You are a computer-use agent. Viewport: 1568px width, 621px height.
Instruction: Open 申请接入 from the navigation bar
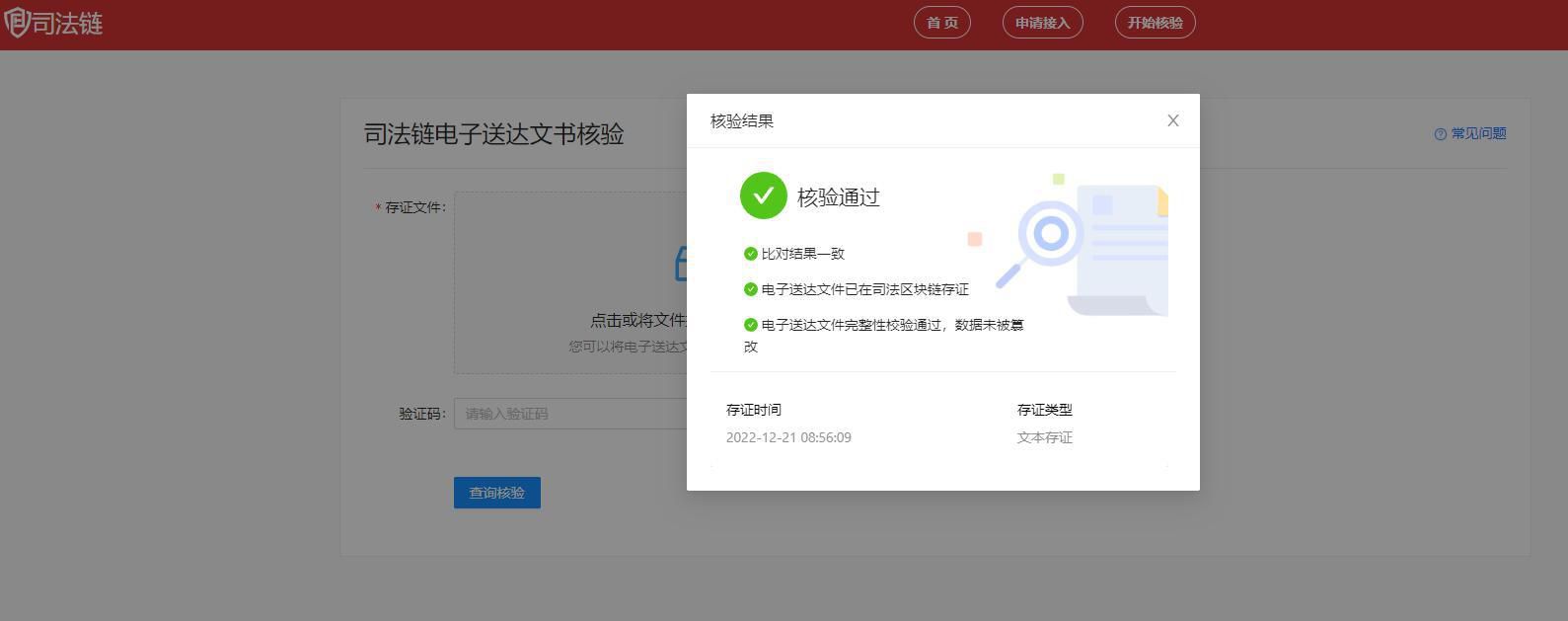[x=1042, y=23]
